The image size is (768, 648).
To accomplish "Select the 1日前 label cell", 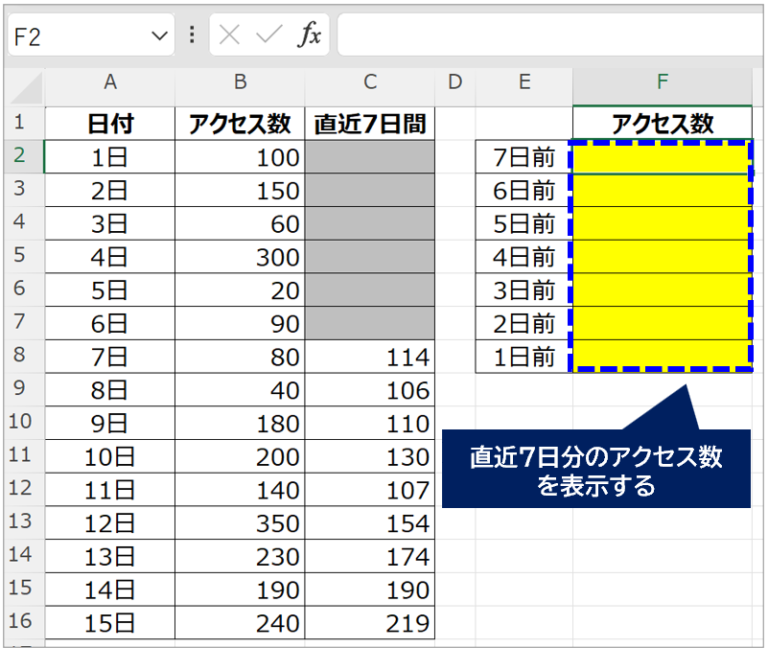I will pos(524,357).
